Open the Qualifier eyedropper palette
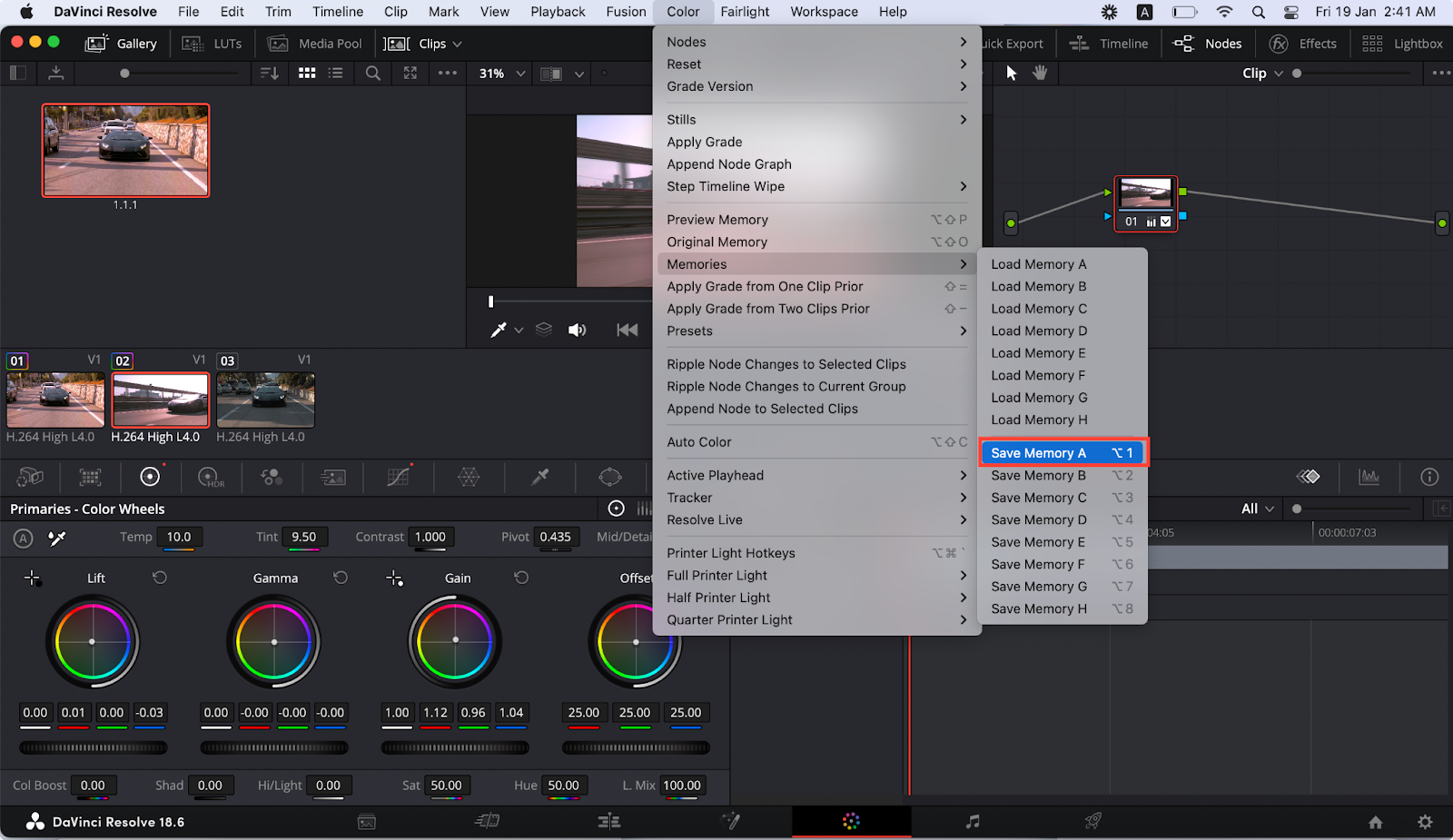 point(539,476)
